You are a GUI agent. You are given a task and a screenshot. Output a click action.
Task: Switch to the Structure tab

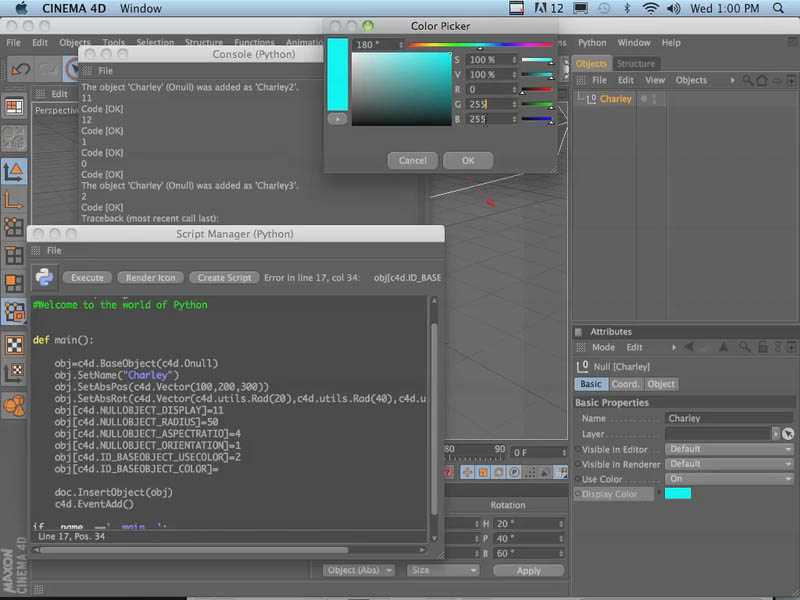[x=636, y=63]
